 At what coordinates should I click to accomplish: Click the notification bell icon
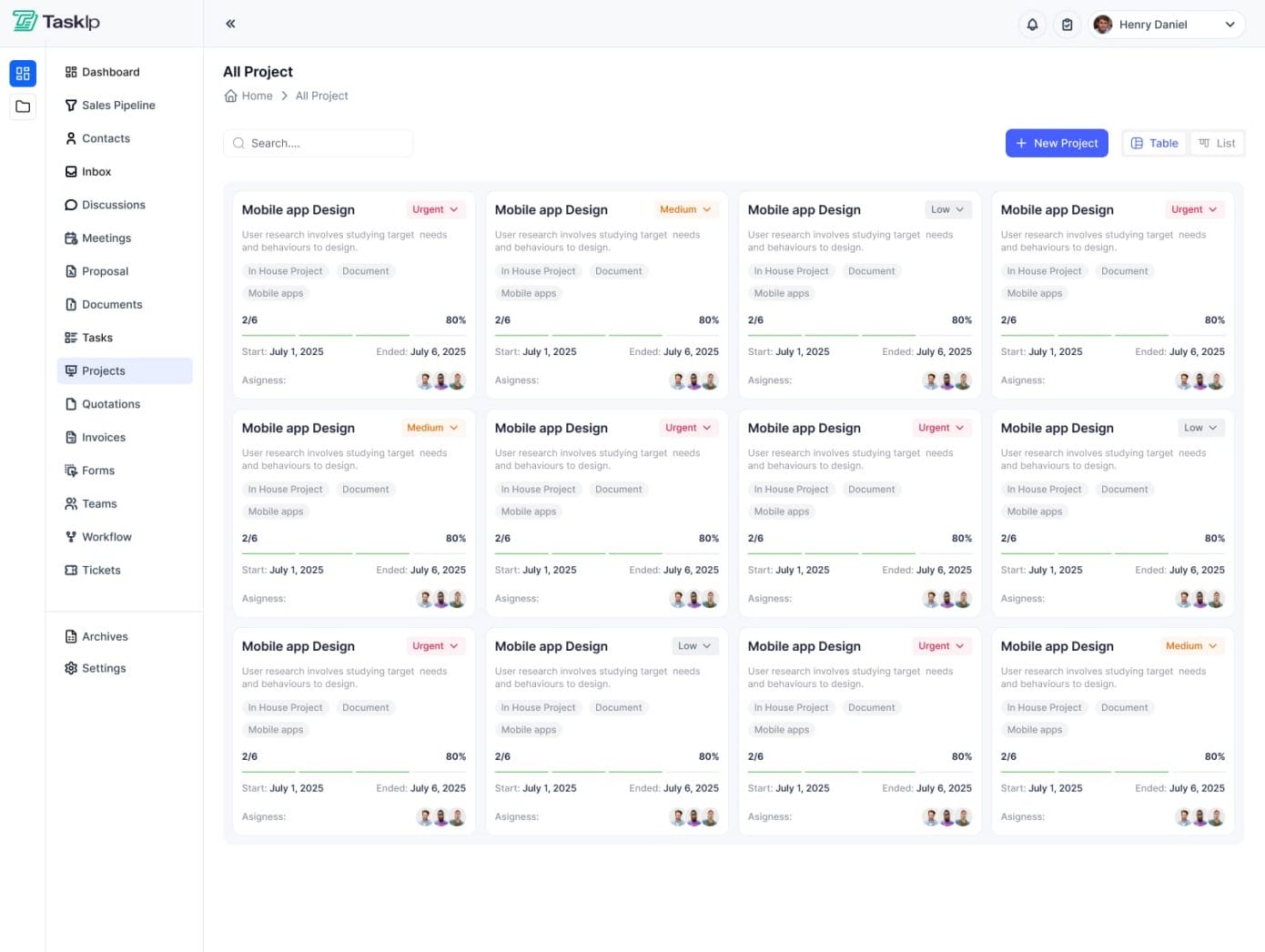1032,25
